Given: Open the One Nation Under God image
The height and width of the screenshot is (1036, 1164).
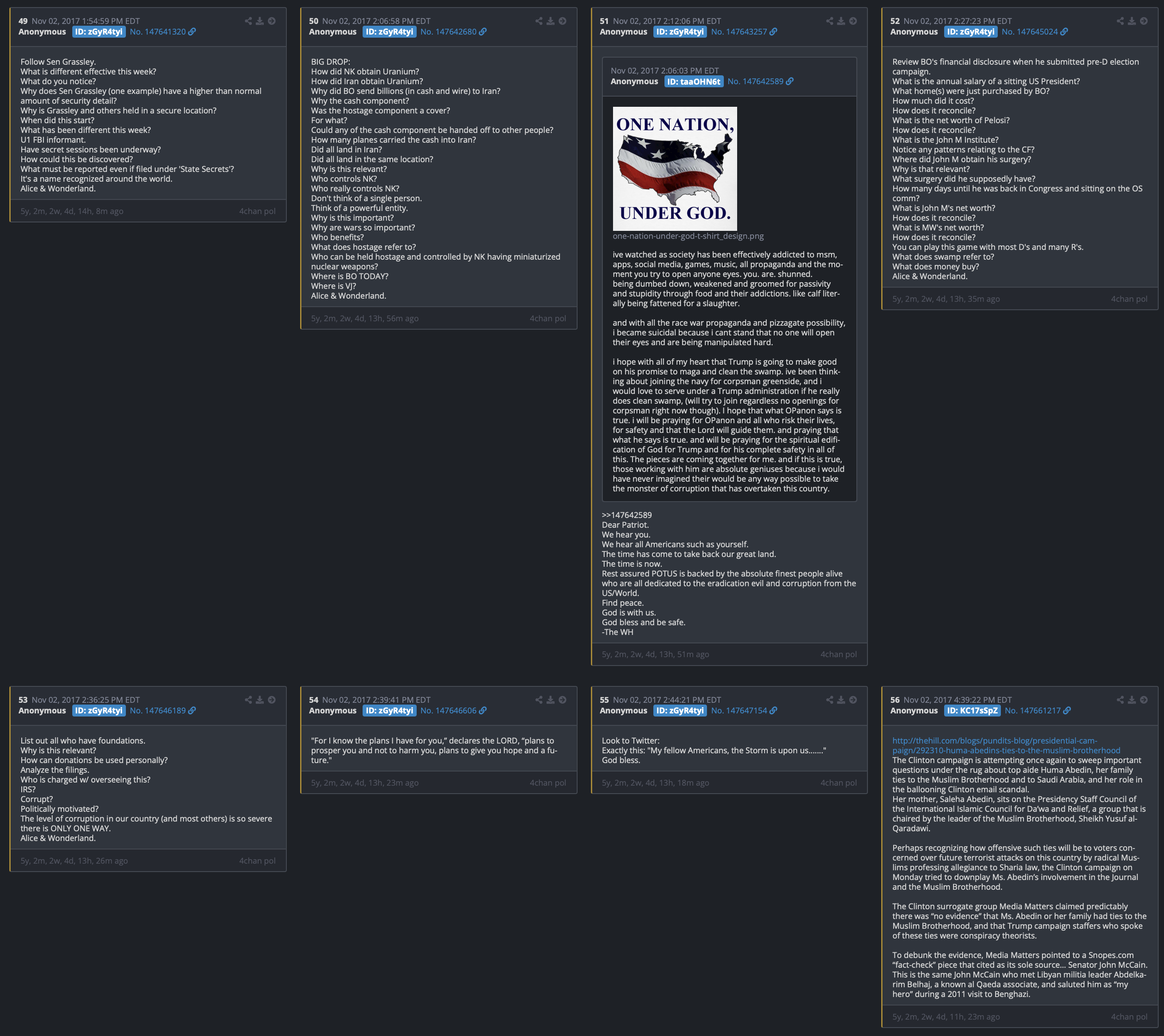Looking at the screenshot, I should (675, 168).
